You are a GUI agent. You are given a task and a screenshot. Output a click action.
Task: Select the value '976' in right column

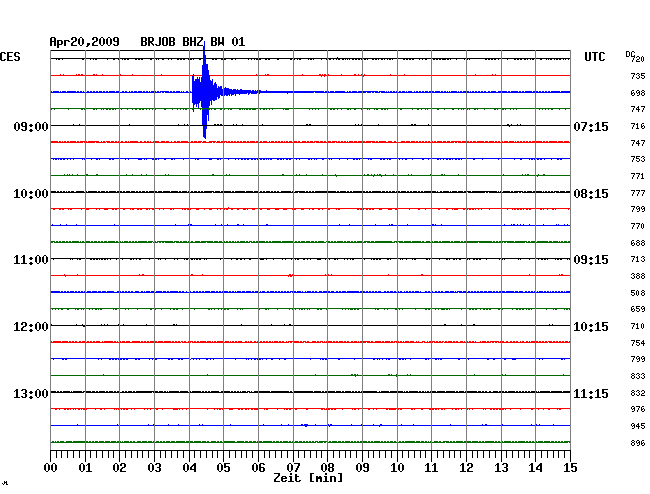638,409
